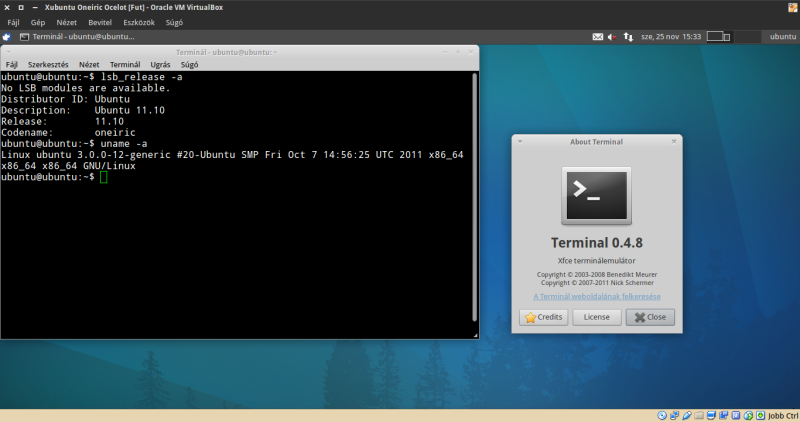The height and width of the screenshot is (422, 800).
Task: Click the 'x86_64 x86_64 GNU/Linux' output line
Action: [68, 166]
